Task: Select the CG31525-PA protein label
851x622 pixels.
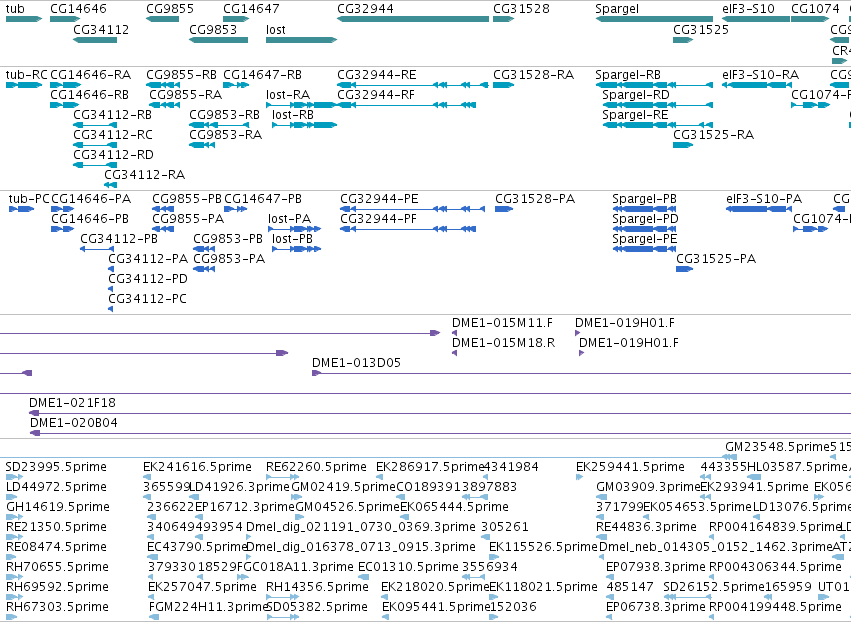Action: click(x=716, y=259)
